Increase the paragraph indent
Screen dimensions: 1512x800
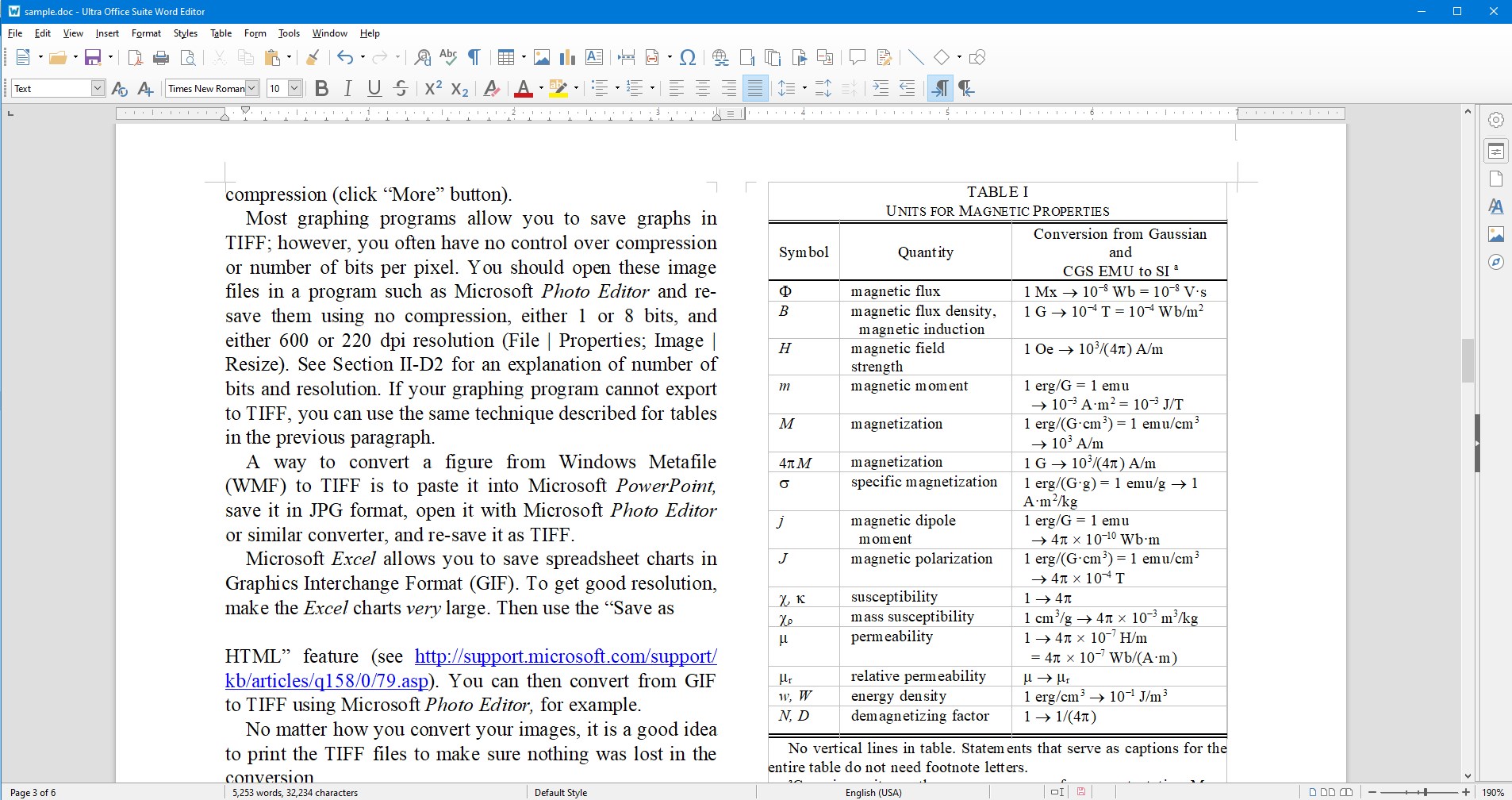(881, 88)
